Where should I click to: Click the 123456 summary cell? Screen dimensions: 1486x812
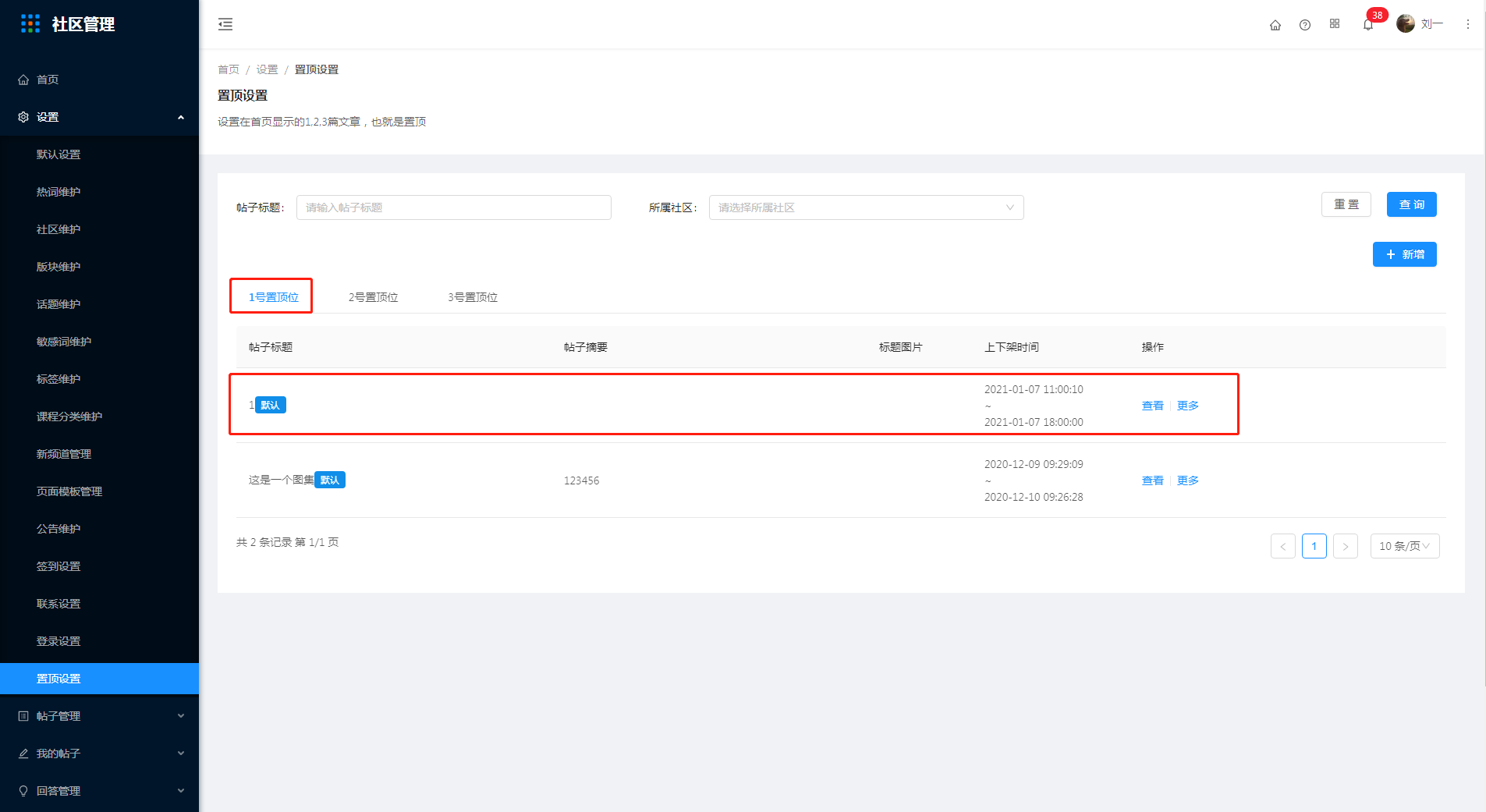pos(581,480)
